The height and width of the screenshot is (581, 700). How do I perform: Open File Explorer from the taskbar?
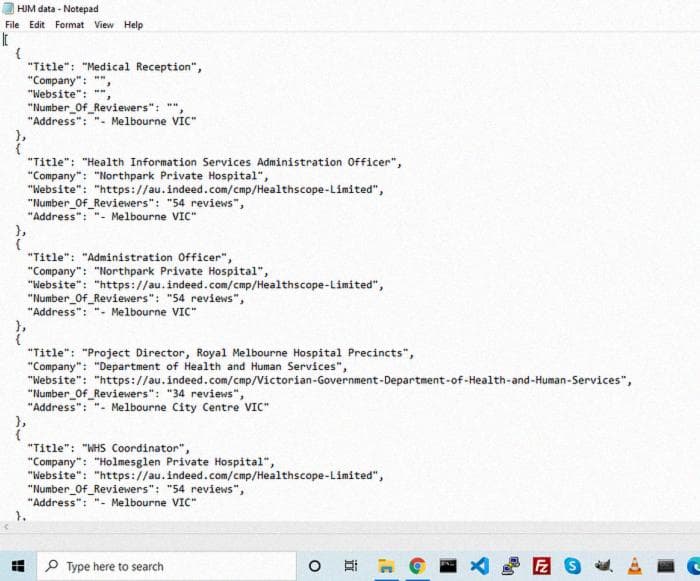pos(386,566)
